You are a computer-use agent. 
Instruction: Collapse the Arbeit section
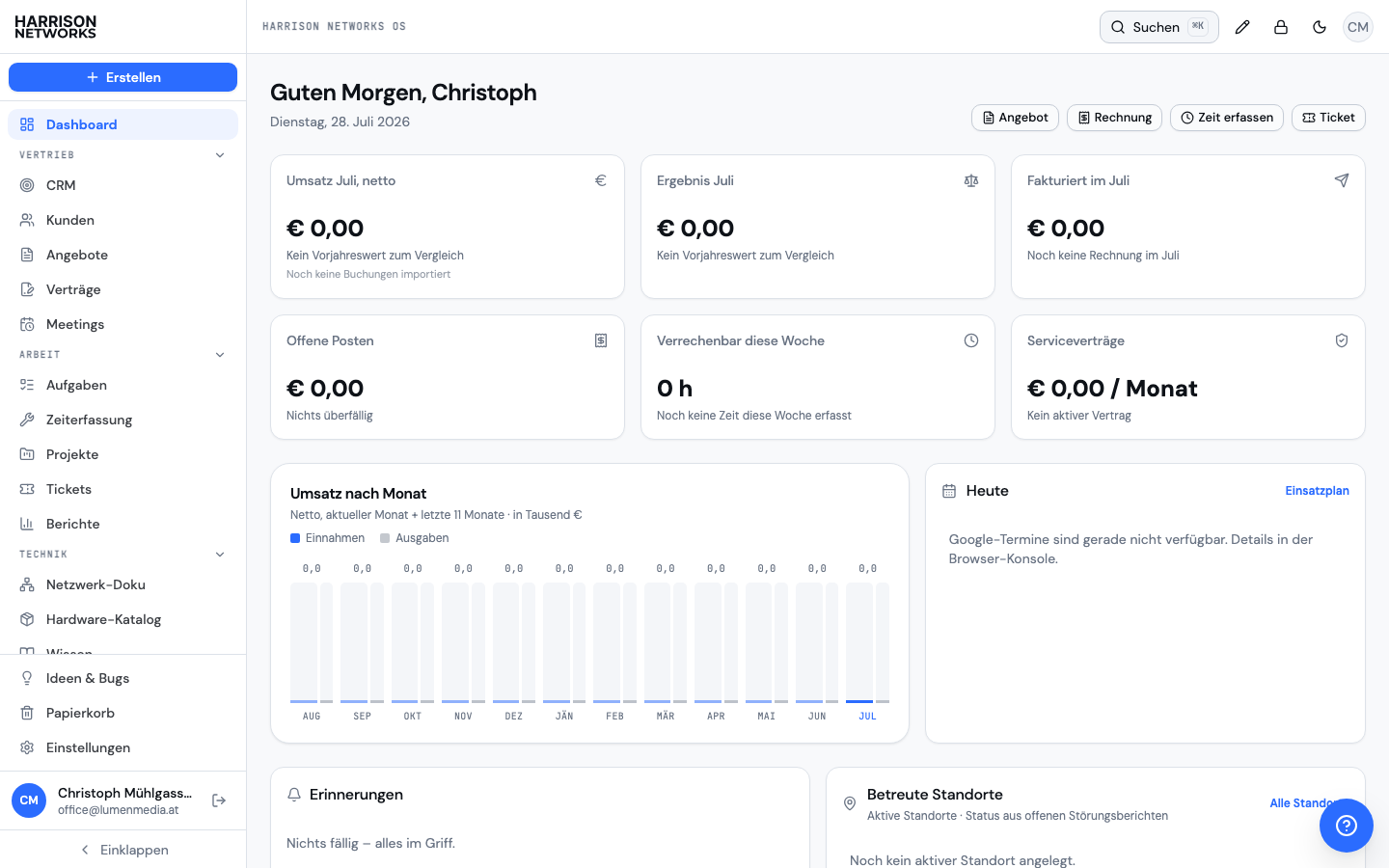(x=220, y=355)
